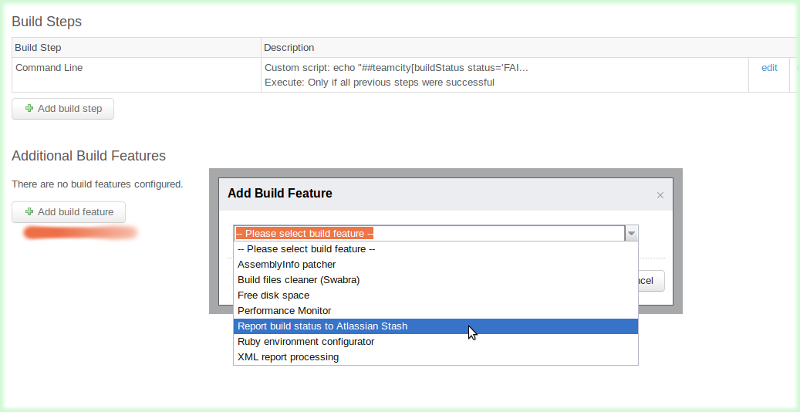Click the Description column header
The image size is (800, 412).
(289, 47)
